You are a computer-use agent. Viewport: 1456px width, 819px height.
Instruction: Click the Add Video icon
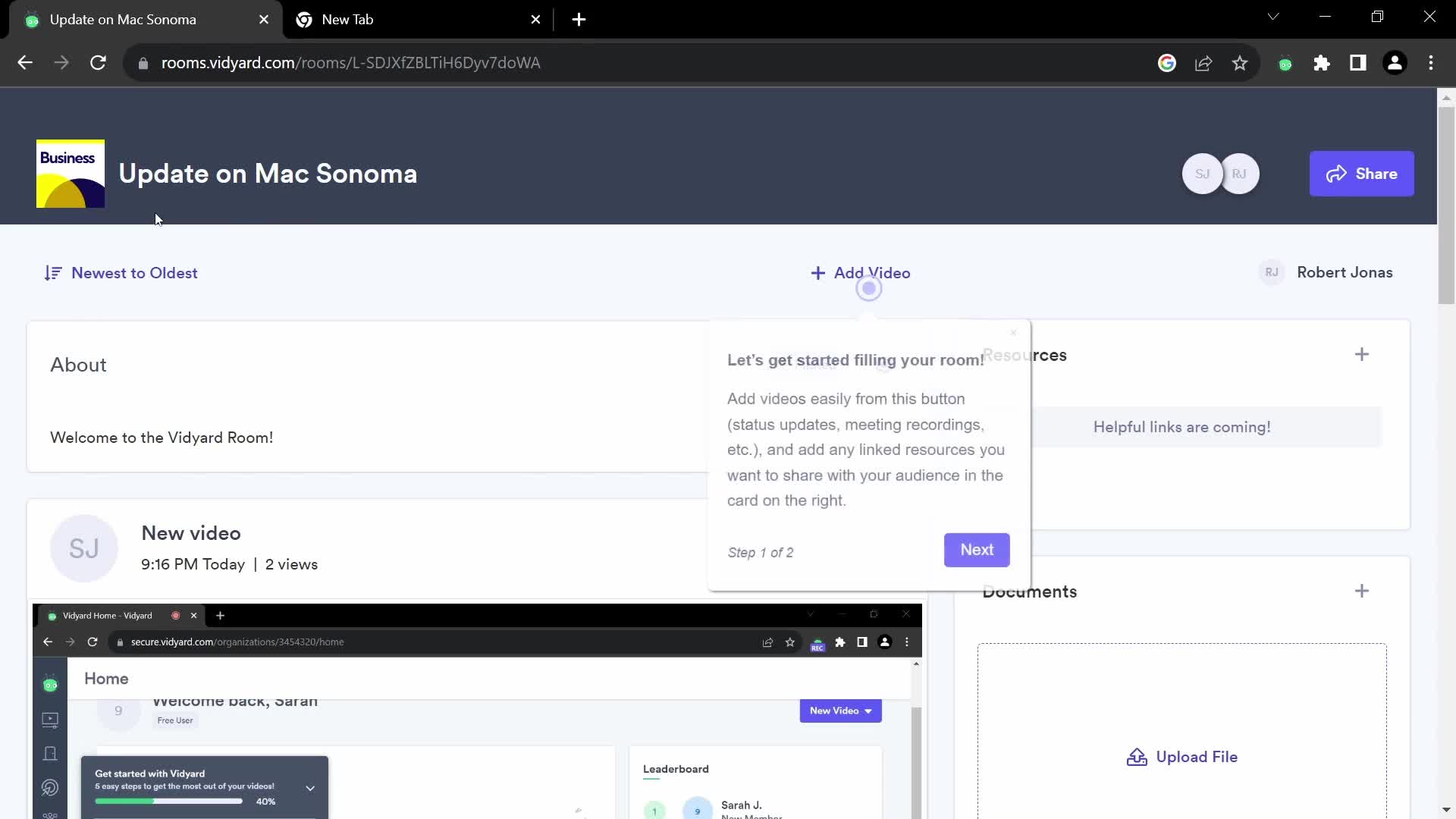point(818,272)
